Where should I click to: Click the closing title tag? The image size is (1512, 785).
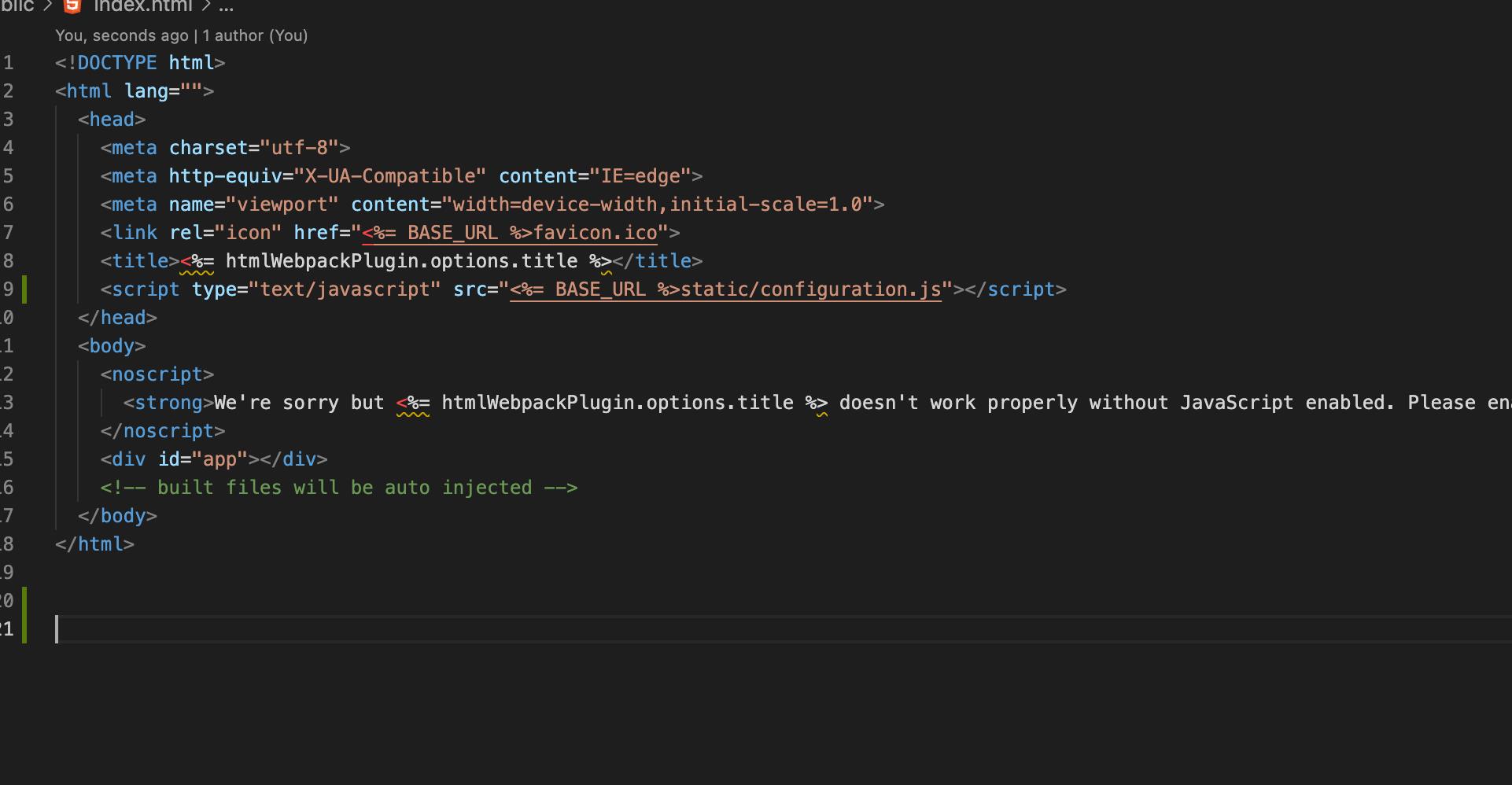658,261
